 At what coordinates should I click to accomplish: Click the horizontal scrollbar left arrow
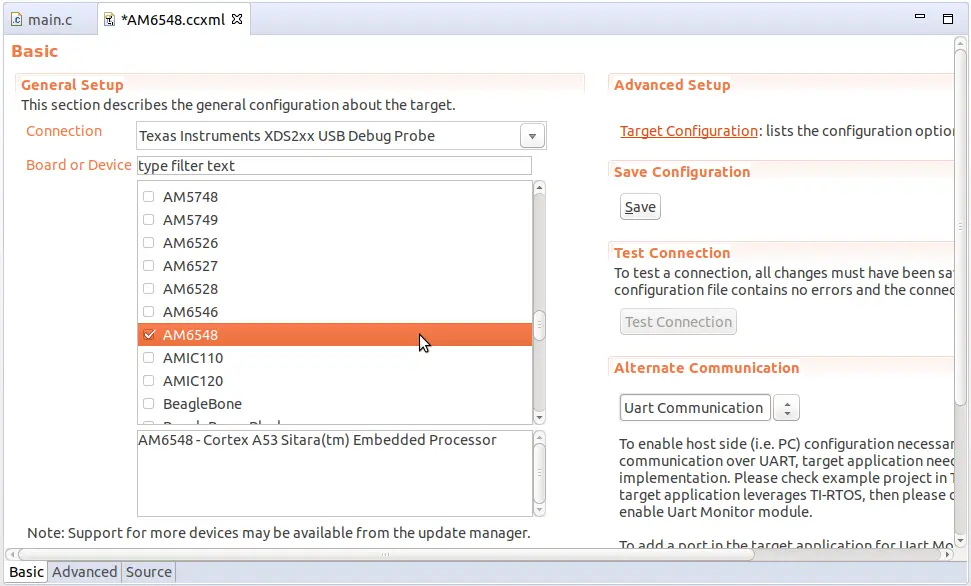coord(11,554)
